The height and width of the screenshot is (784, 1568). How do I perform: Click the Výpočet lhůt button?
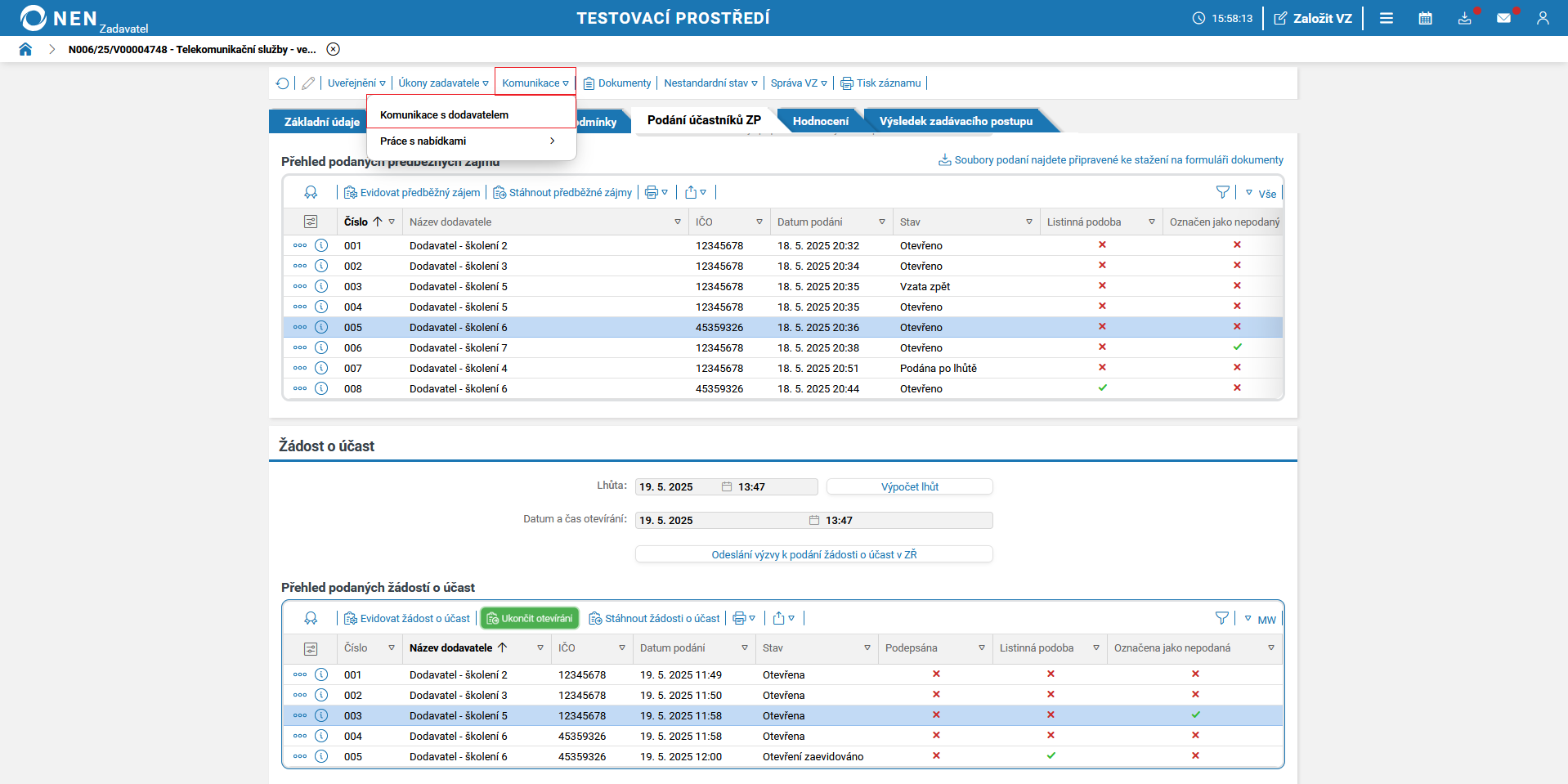click(909, 487)
